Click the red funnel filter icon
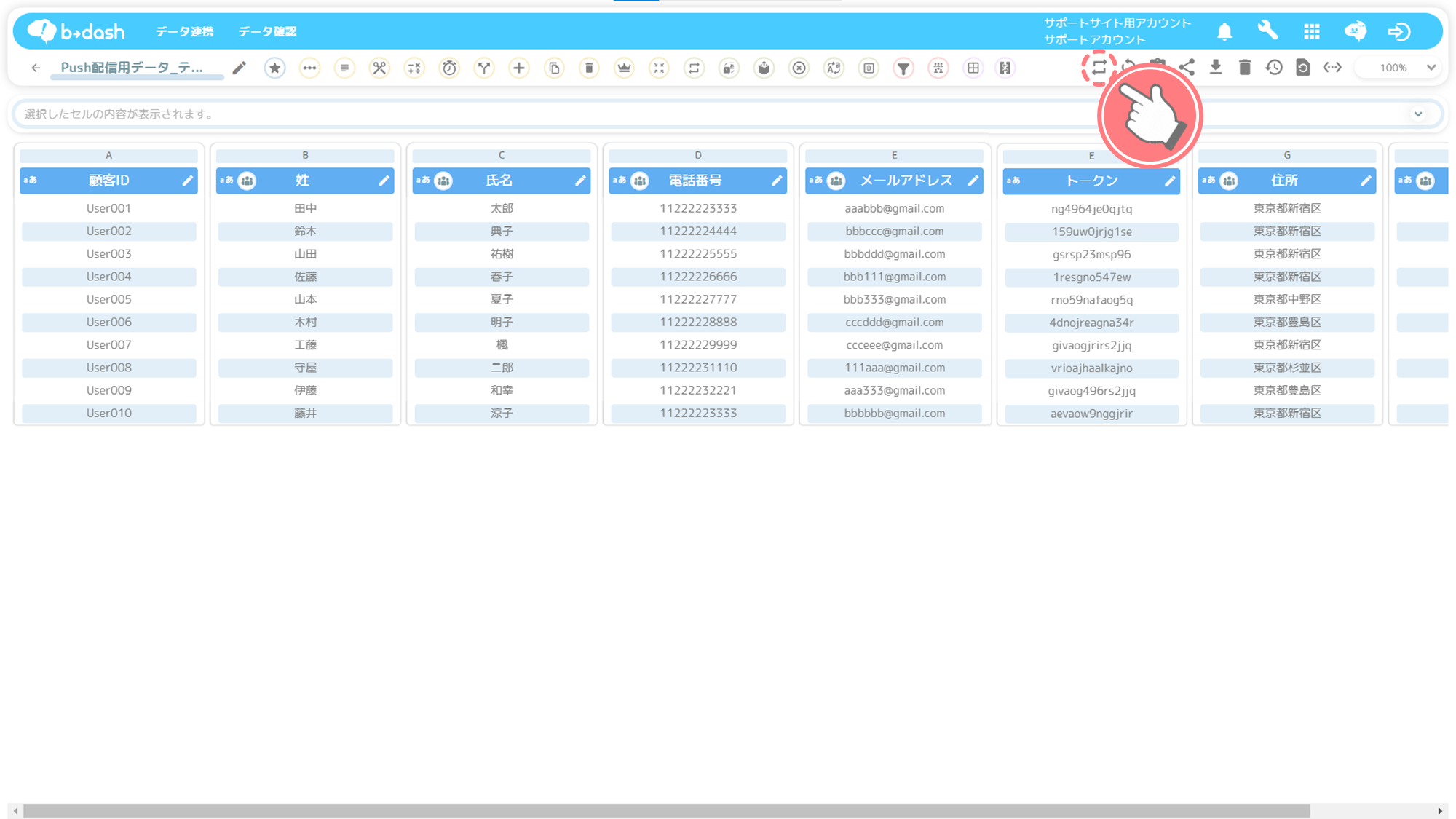1456x819 pixels. click(903, 68)
